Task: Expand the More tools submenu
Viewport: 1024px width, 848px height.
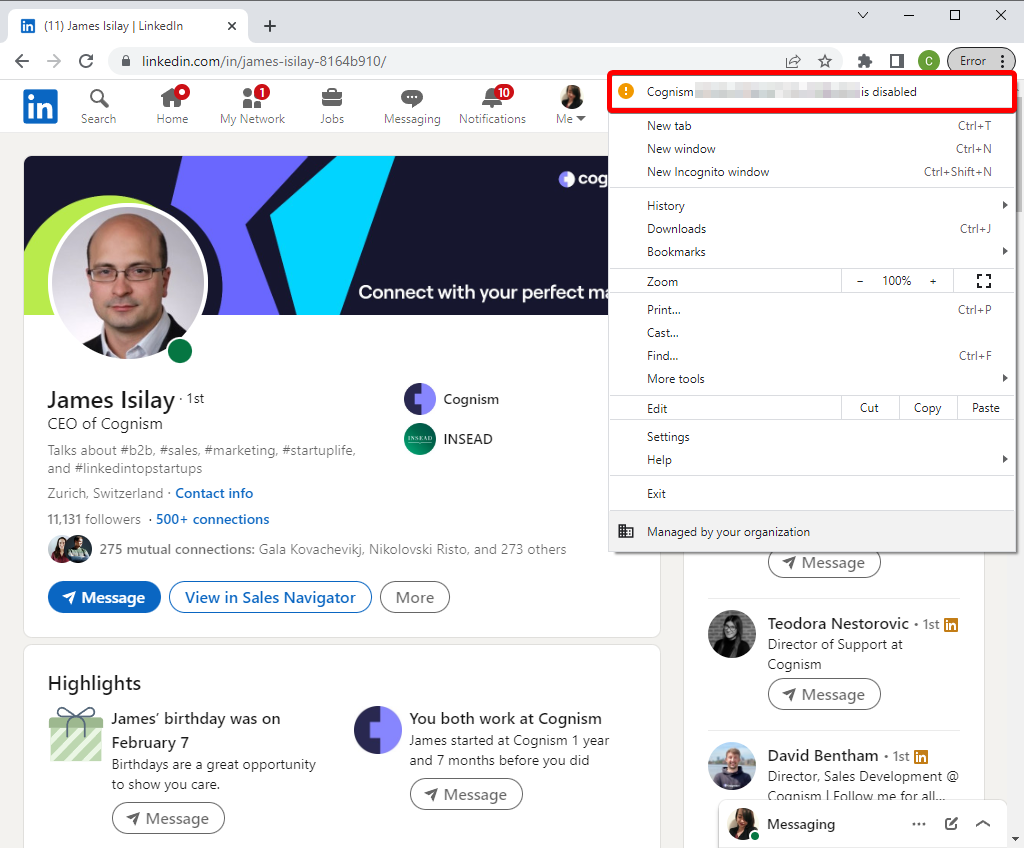Action: coord(812,379)
